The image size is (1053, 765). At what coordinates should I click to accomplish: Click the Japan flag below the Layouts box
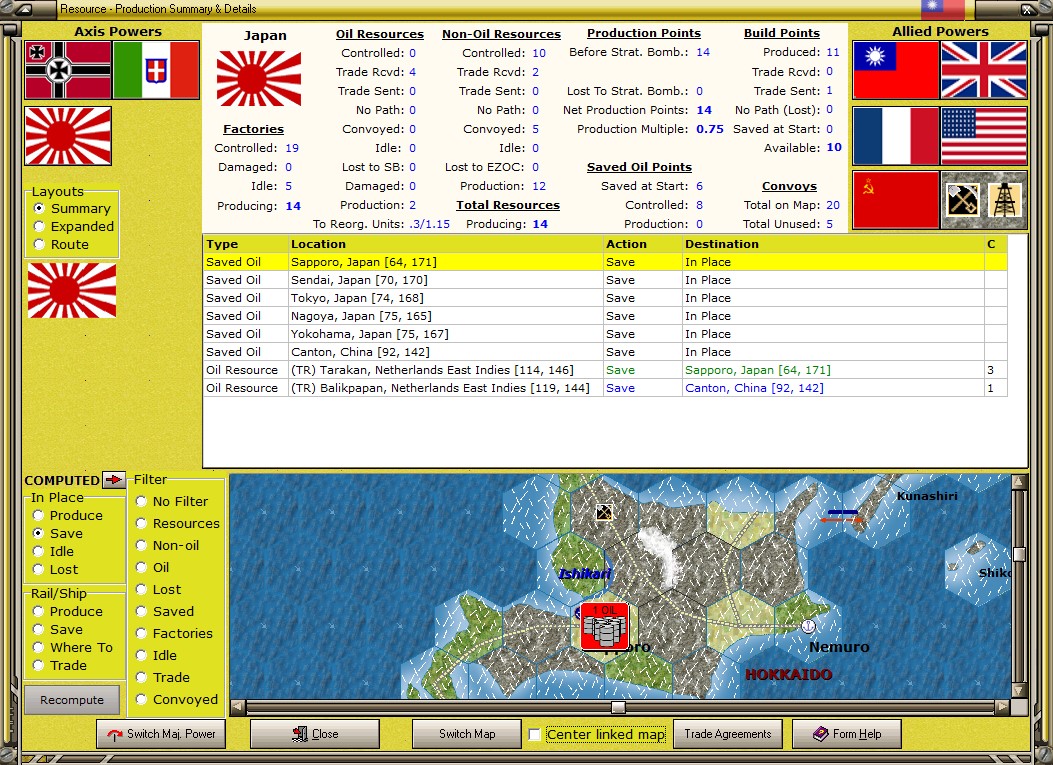[72, 290]
